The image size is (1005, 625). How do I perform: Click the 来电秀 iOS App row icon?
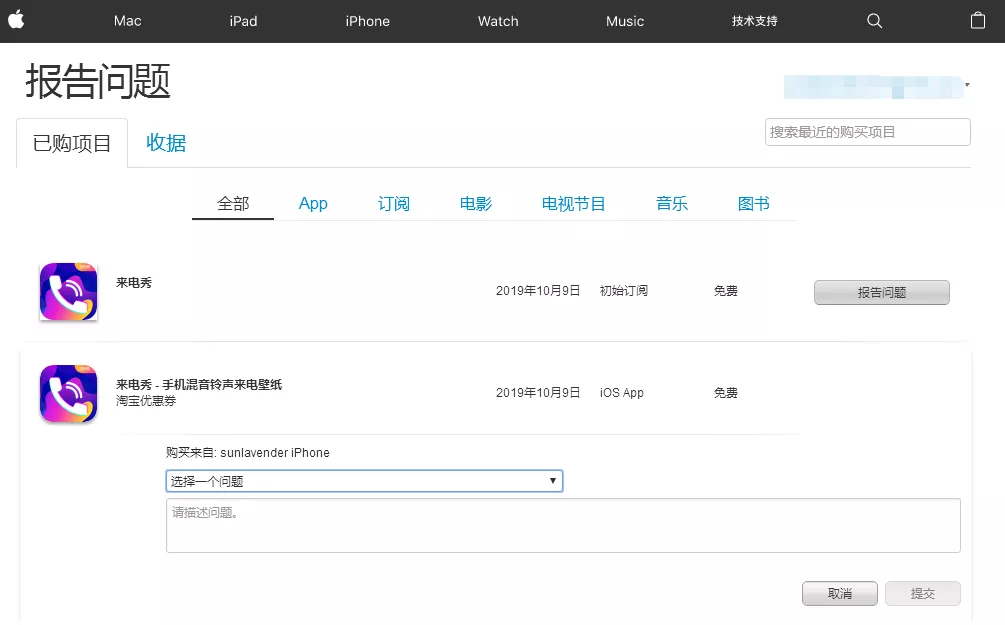69,394
